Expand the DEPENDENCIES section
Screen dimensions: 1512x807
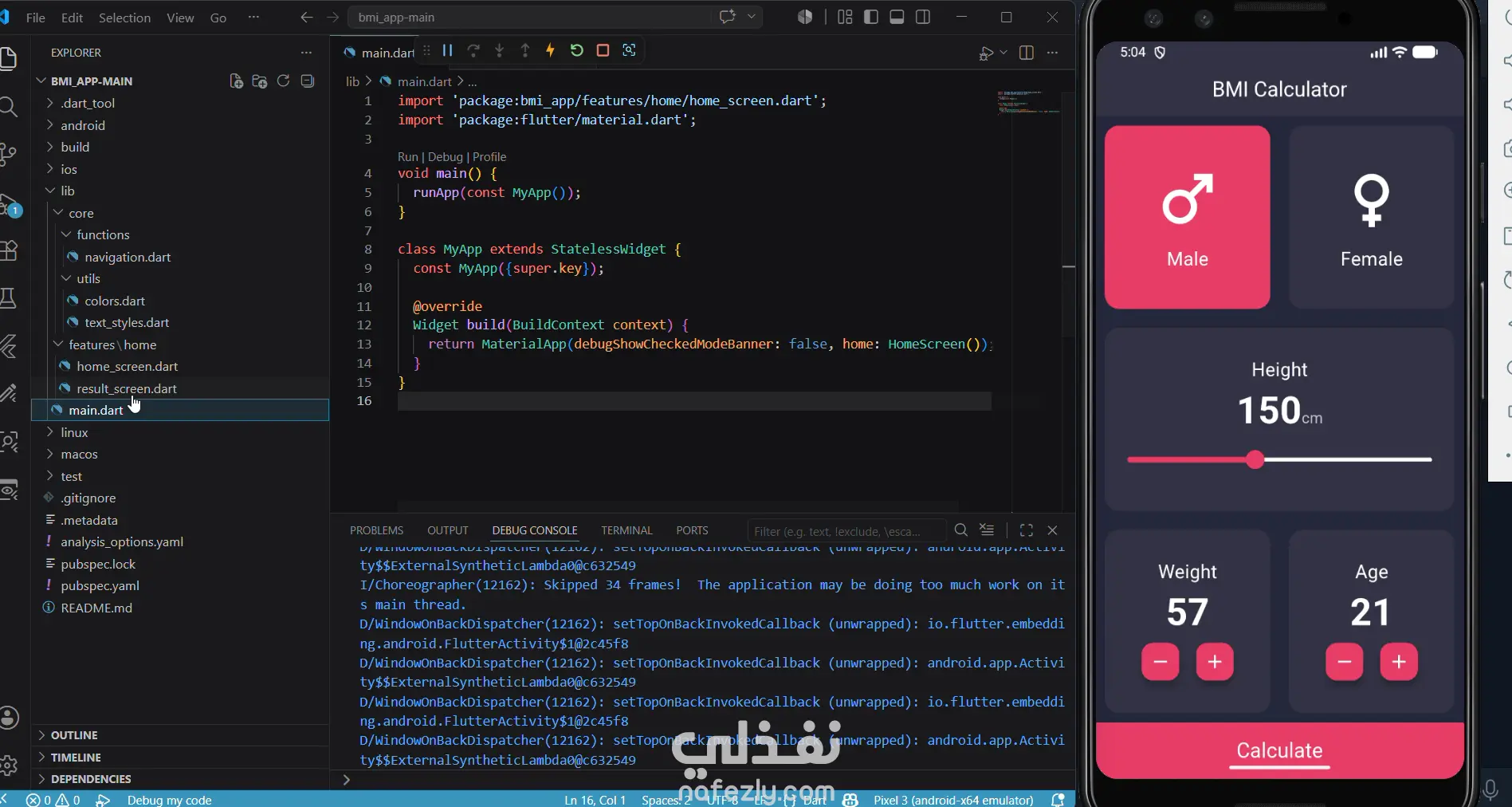91,779
